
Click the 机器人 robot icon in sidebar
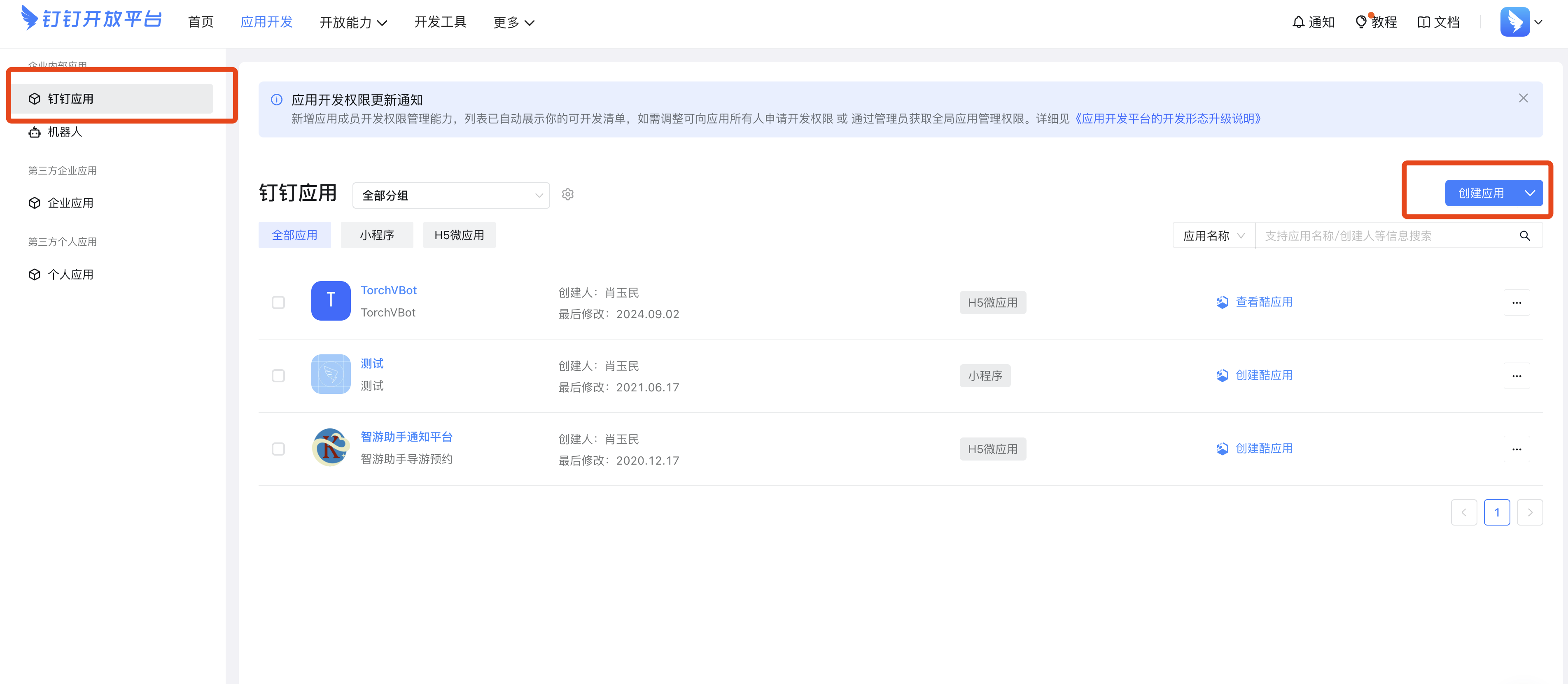tap(35, 132)
